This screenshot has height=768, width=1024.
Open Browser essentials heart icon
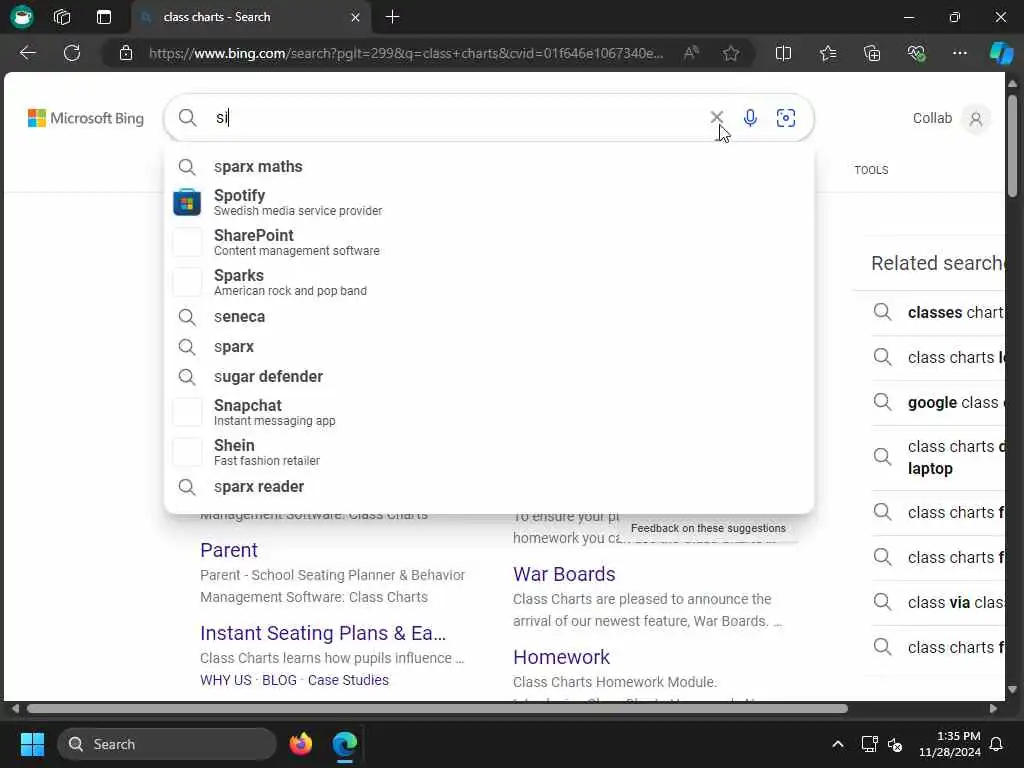pyautogui.click(x=916, y=53)
